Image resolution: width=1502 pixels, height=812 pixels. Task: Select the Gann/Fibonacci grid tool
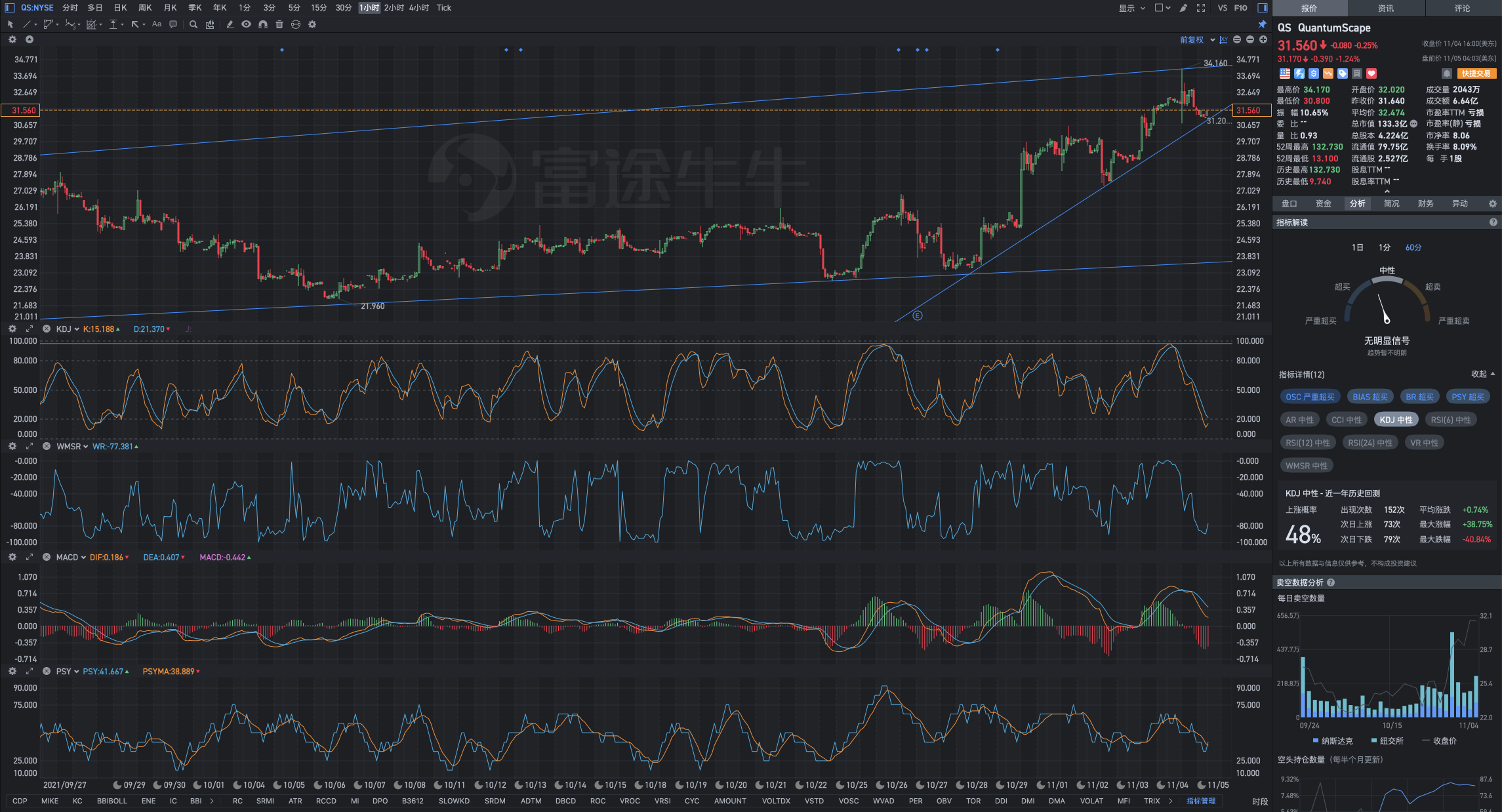91,24
